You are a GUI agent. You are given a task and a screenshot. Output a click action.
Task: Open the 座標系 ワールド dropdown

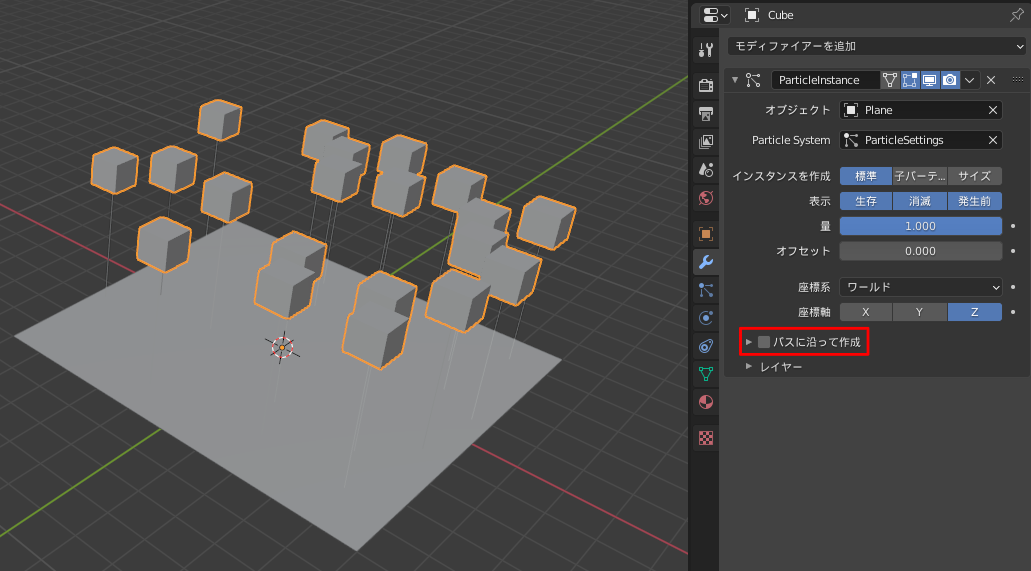[921, 287]
